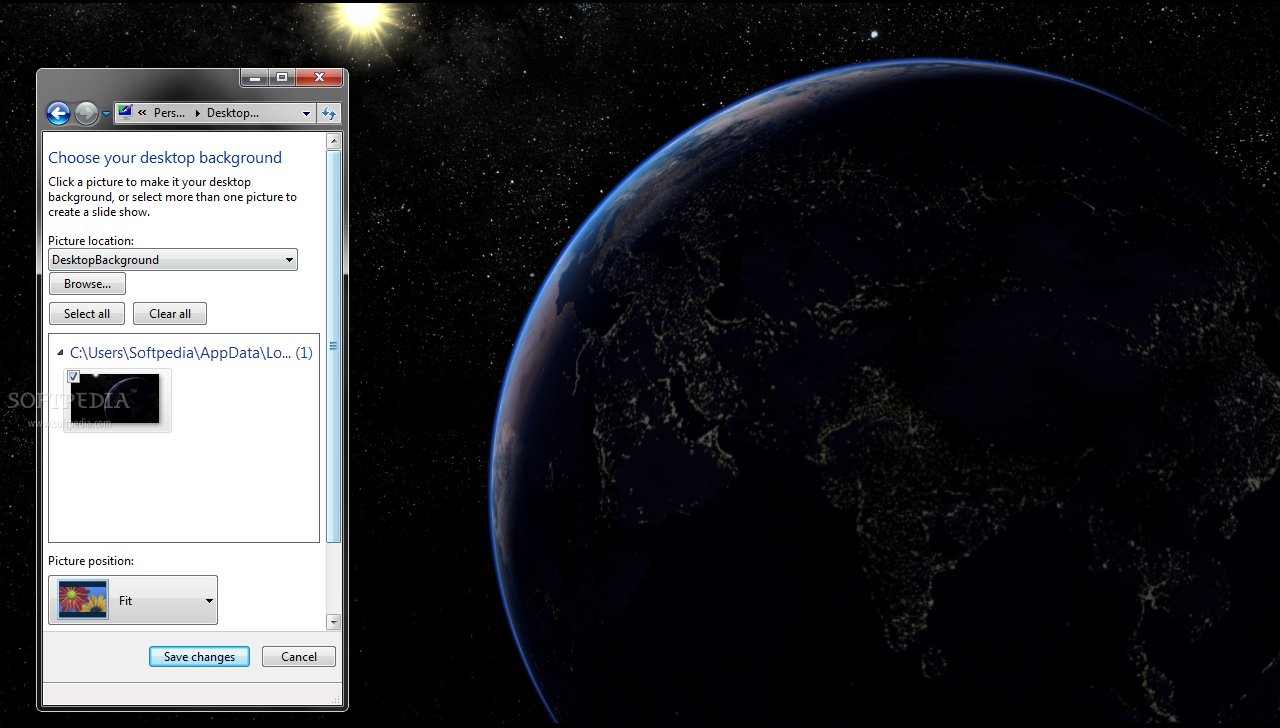Click the Choose your desktop background heading
Viewport: 1280px width, 728px height.
coord(165,158)
